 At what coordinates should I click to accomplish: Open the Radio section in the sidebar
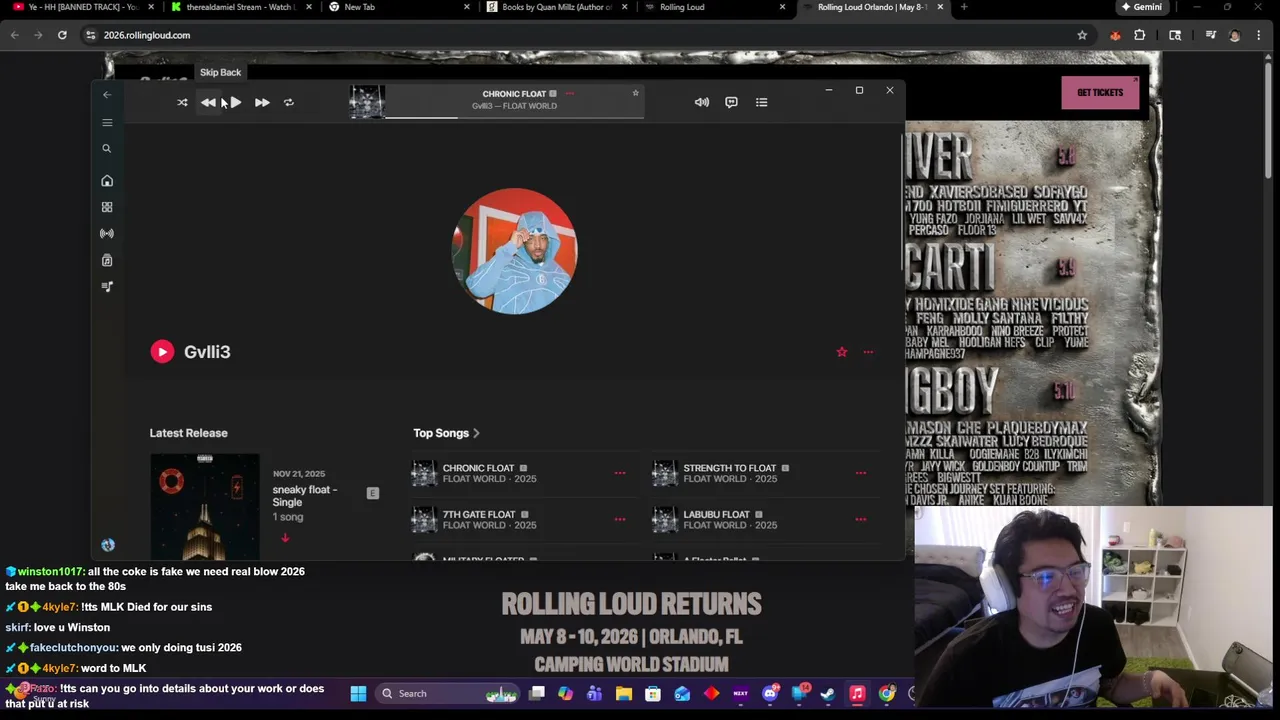point(107,233)
